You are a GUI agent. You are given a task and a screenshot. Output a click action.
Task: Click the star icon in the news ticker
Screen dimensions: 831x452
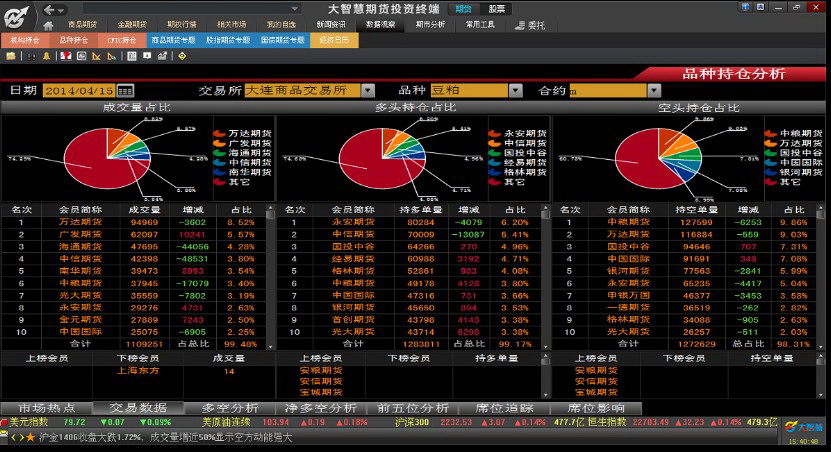pyautogui.click(x=30, y=438)
